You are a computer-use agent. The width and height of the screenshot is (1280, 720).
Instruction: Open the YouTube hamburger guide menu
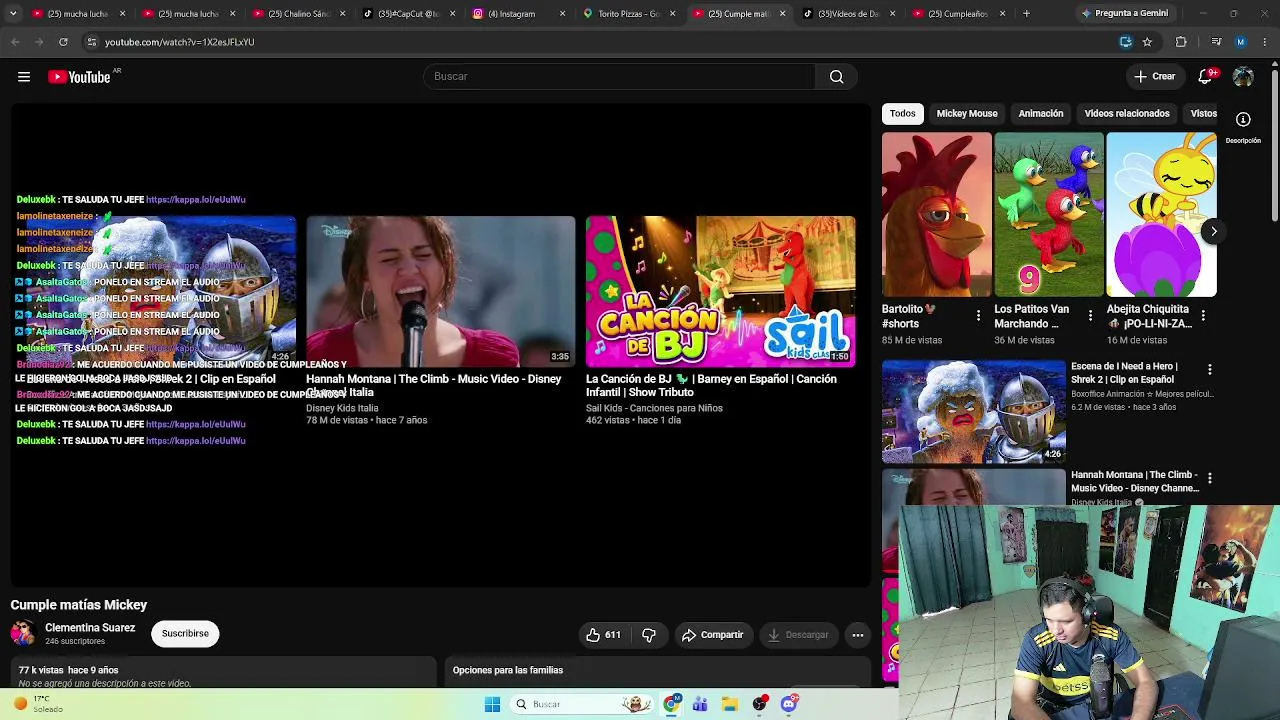pyautogui.click(x=24, y=77)
